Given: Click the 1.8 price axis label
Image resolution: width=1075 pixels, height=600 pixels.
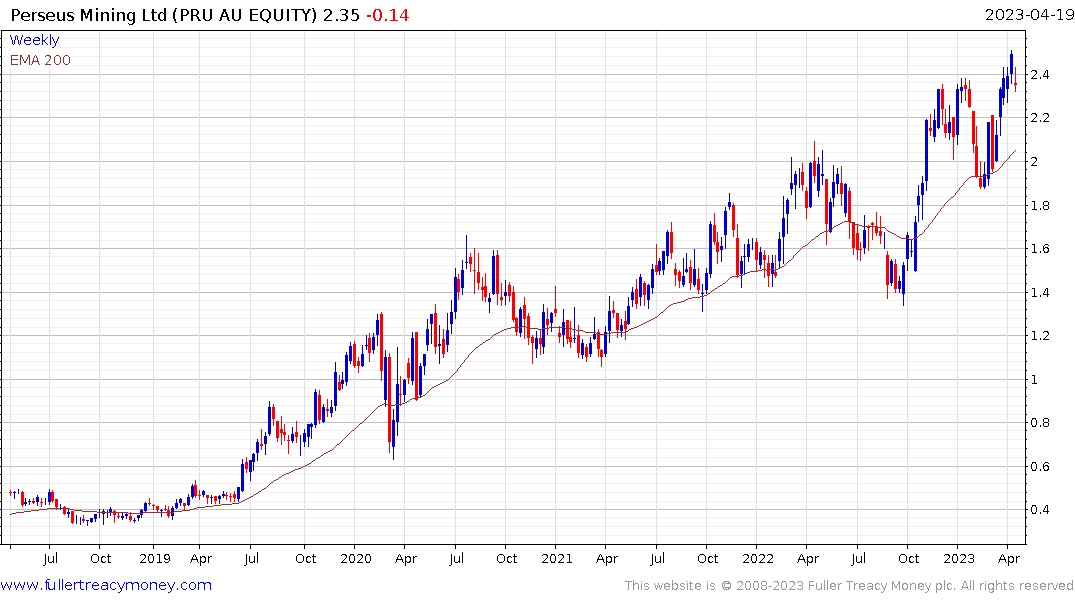Looking at the screenshot, I should pos(1039,206).
